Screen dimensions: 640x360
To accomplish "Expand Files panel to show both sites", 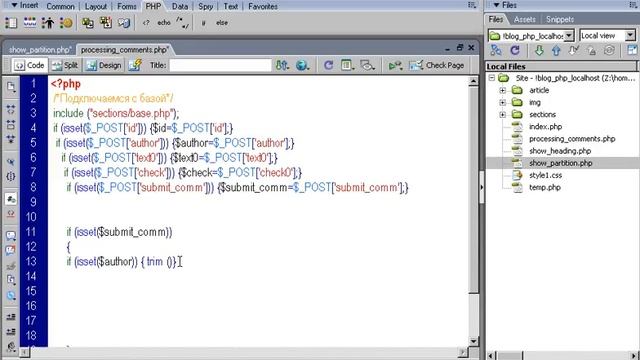I will [x=632, y=50].
